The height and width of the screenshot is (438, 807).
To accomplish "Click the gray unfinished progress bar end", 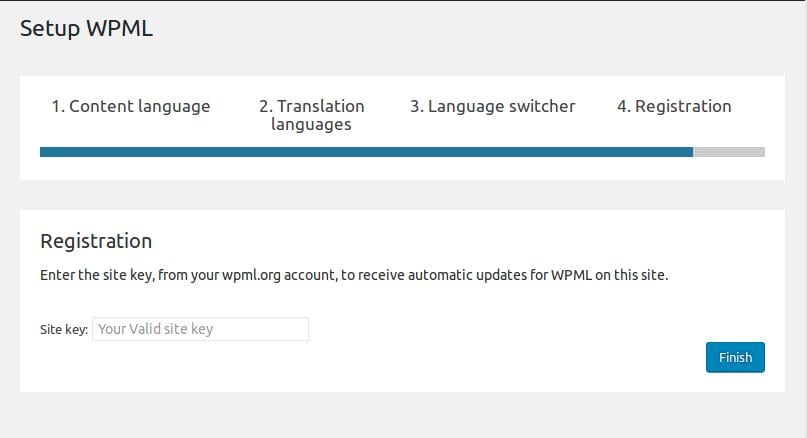I will [x=729, y=152].
